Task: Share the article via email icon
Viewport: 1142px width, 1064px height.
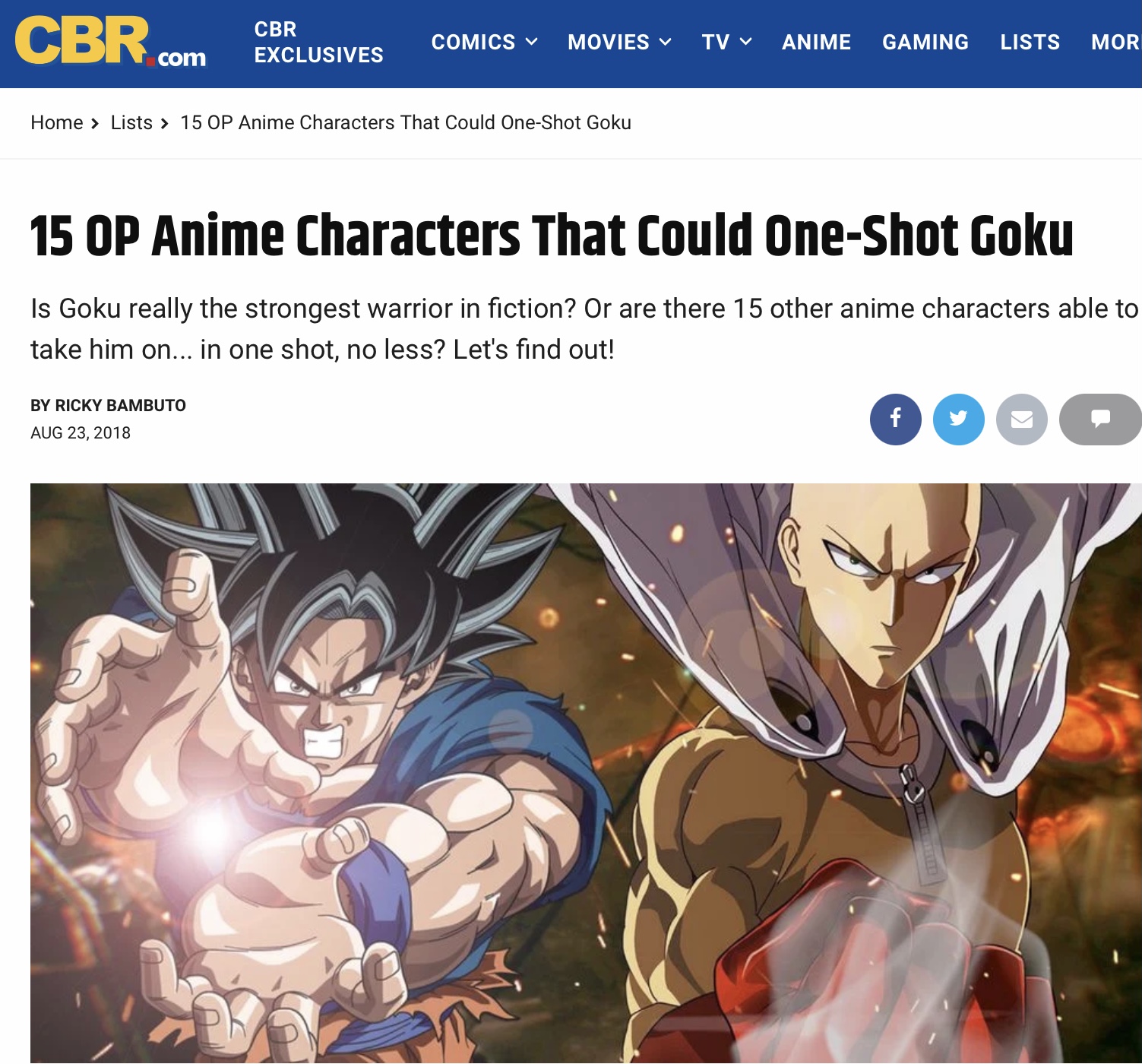Action: [1021, 419]
